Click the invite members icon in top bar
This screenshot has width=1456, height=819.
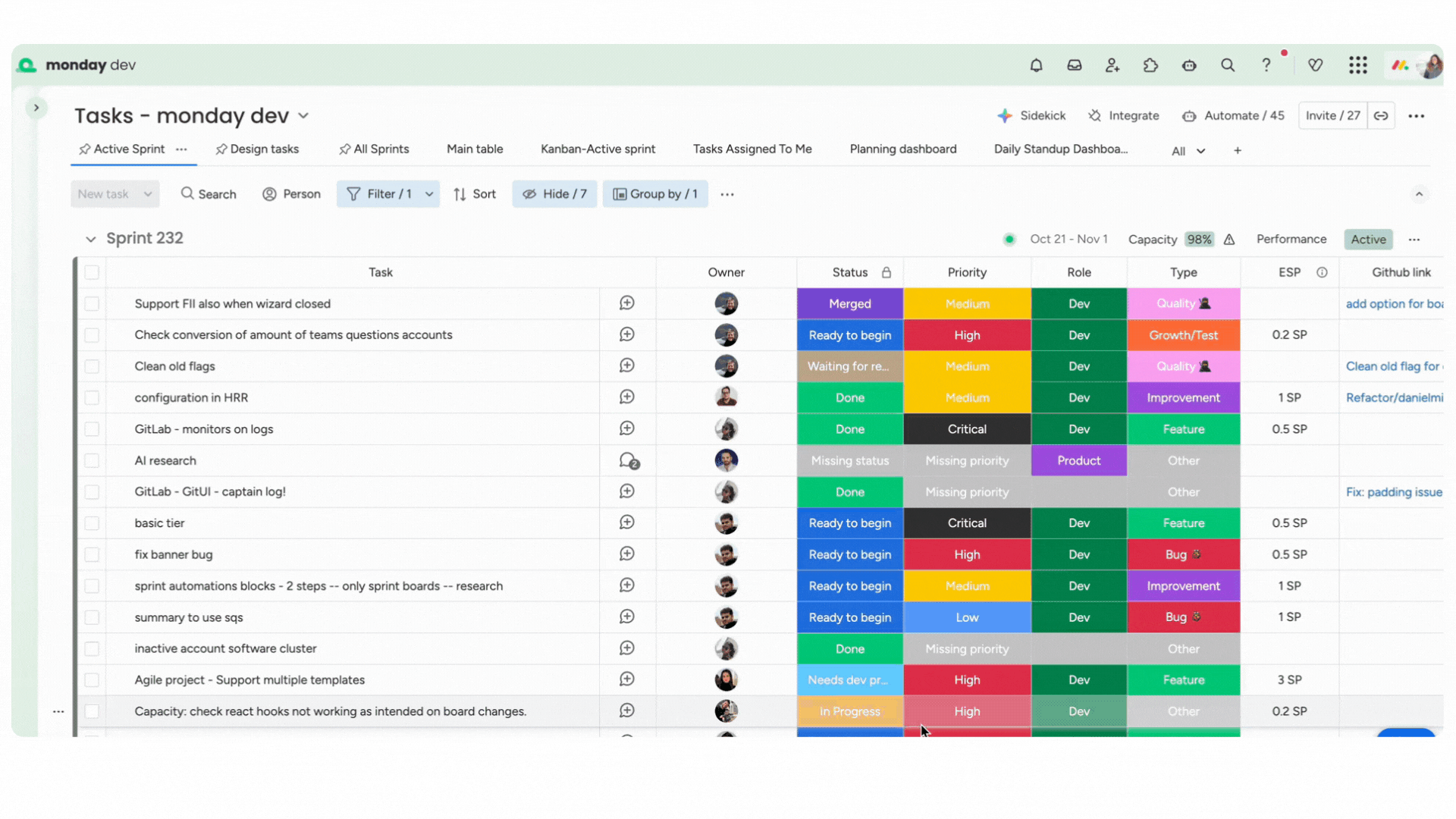pyautogui.click(x=1112, y=65)
